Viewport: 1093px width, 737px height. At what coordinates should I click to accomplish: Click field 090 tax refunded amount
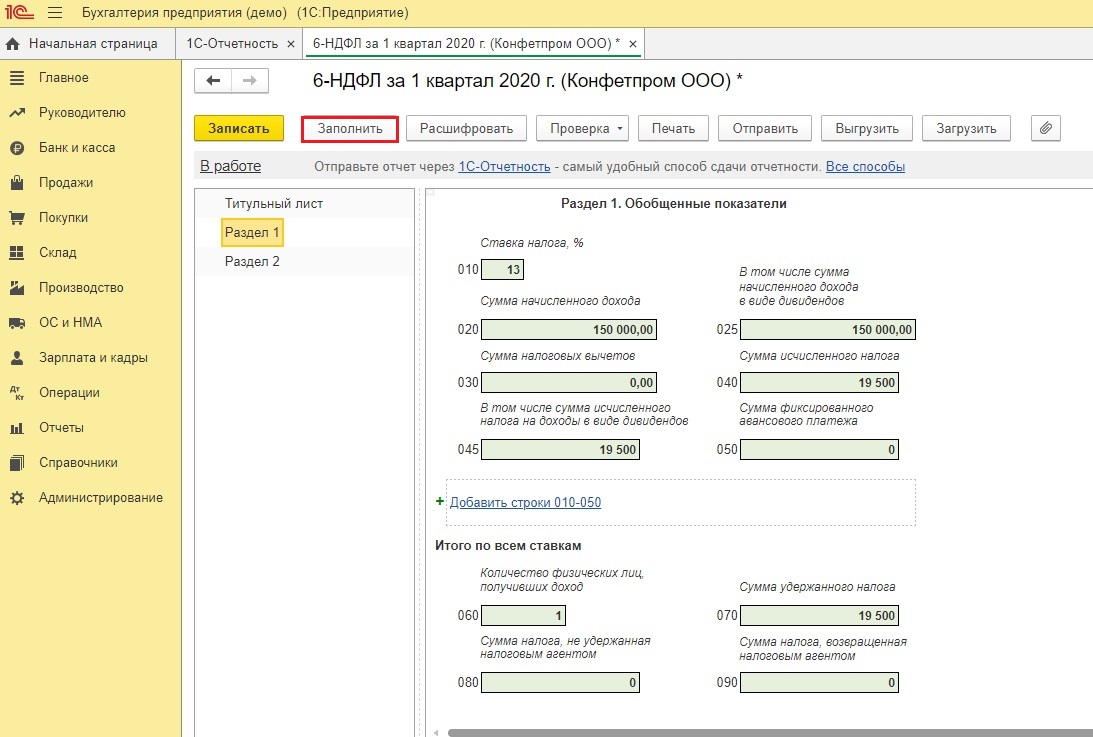click(x=820, y=683)
